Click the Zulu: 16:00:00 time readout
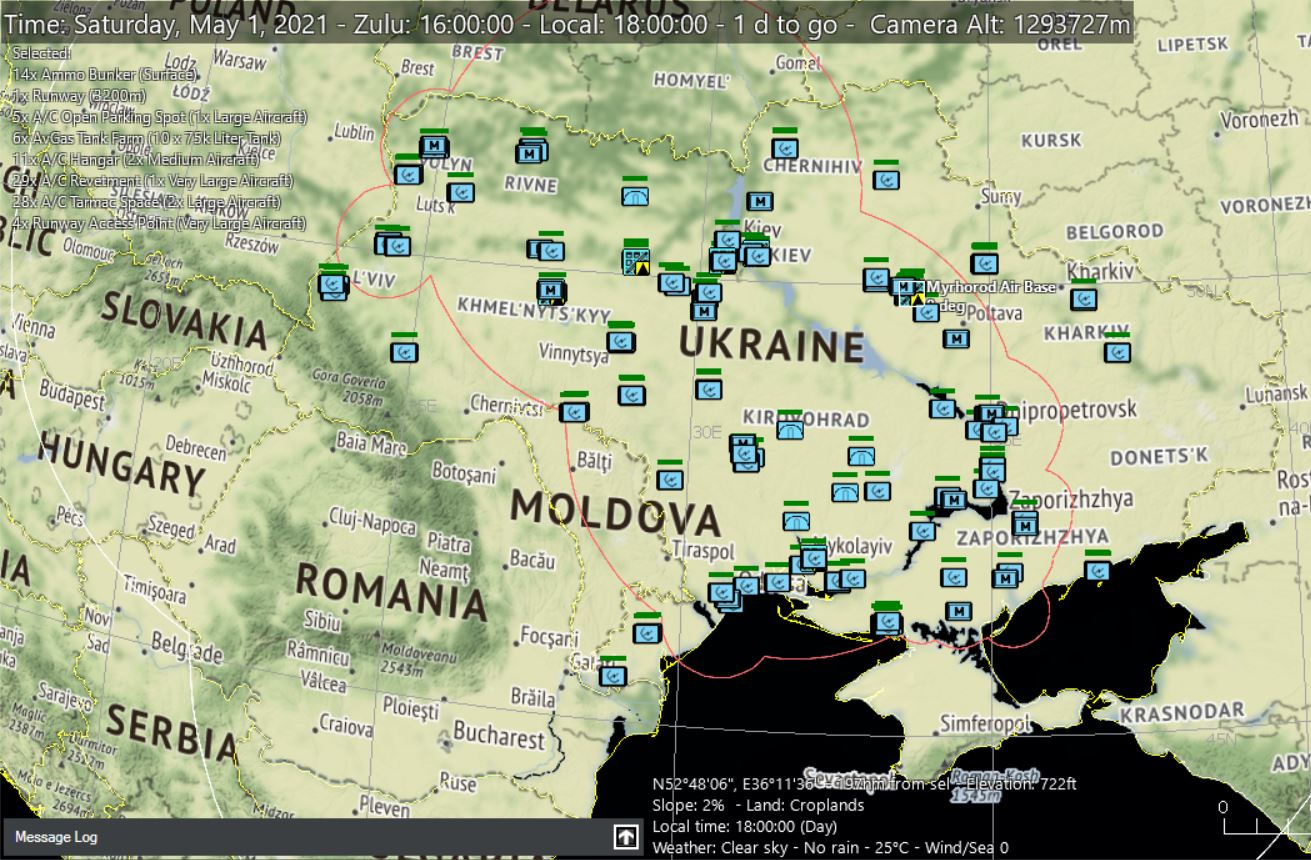This screenshot has height=860, width=1311. pos(437,25)
